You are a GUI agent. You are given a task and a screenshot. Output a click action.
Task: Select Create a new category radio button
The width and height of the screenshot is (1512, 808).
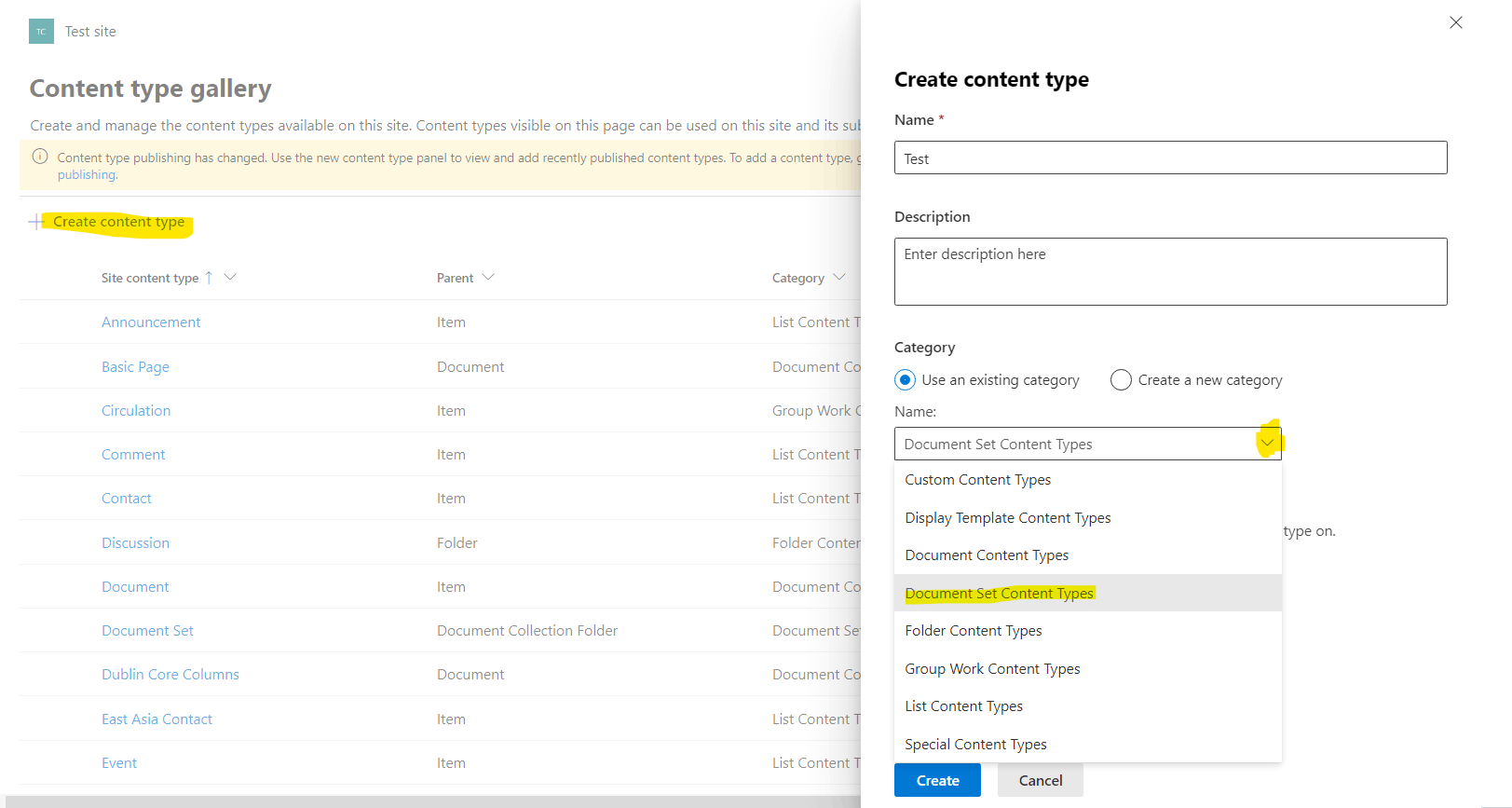pyautogui.click(x=1121, y=380)
